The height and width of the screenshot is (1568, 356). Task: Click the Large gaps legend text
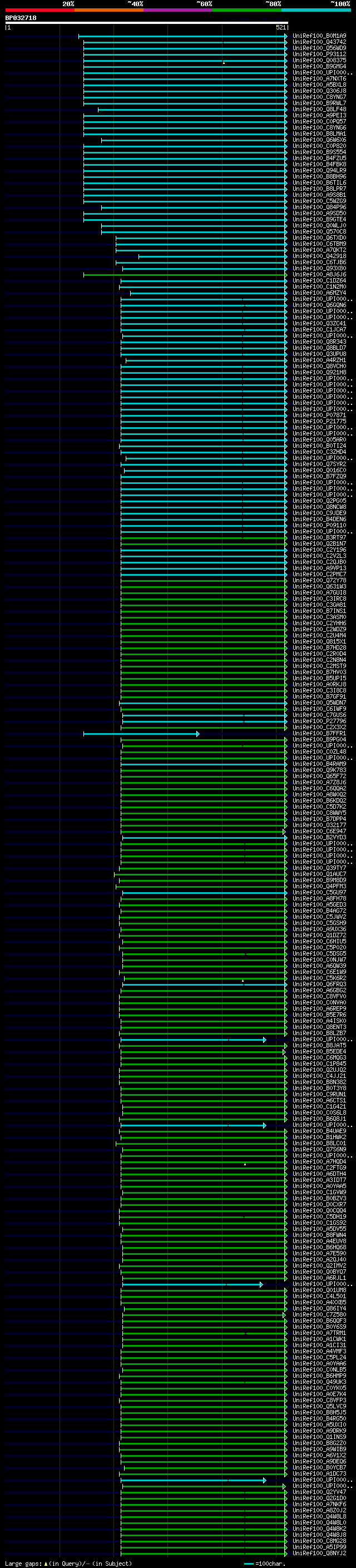point(68,1563)
